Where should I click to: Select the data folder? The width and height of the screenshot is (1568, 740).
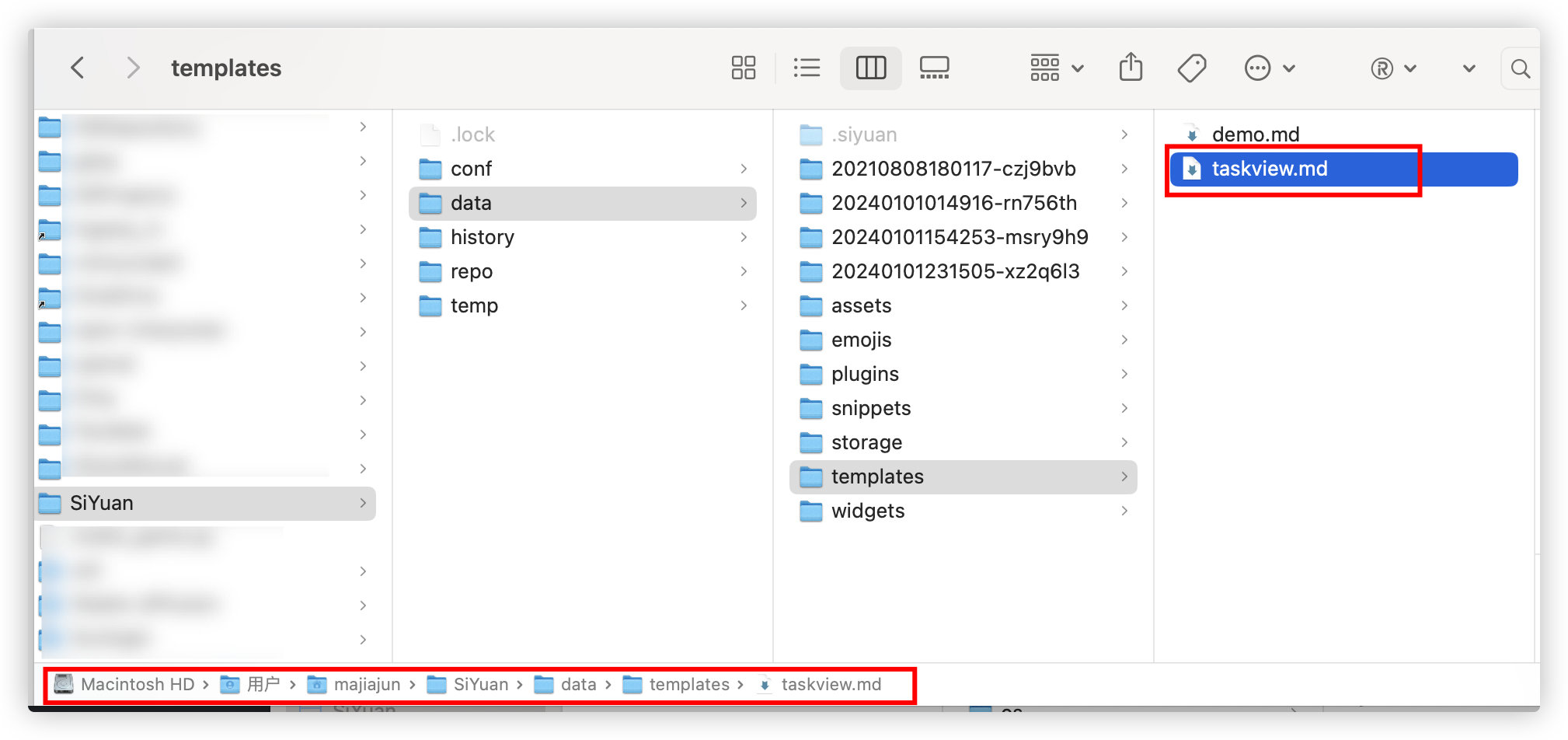[x=583, y=204]
